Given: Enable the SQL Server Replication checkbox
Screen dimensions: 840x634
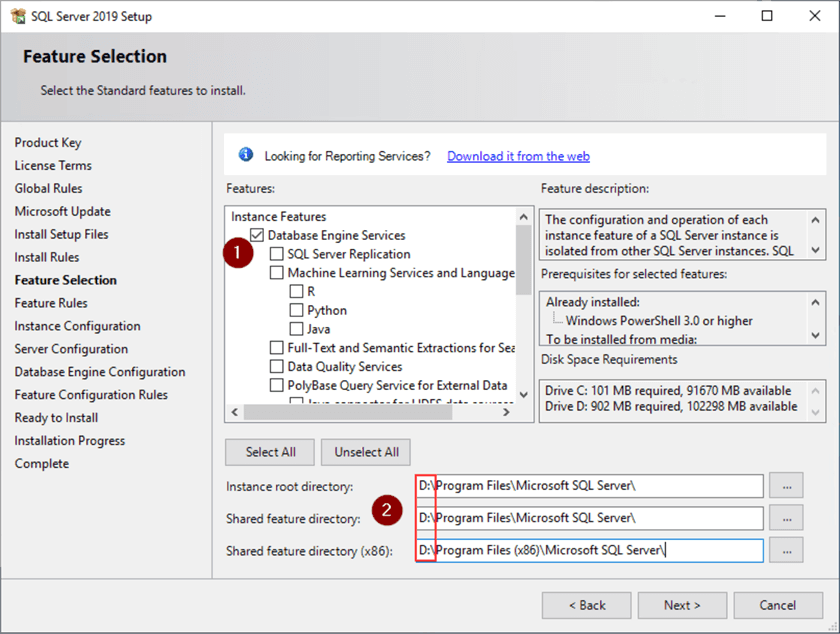Looking at the screenshot, I should tap(277, 254).
